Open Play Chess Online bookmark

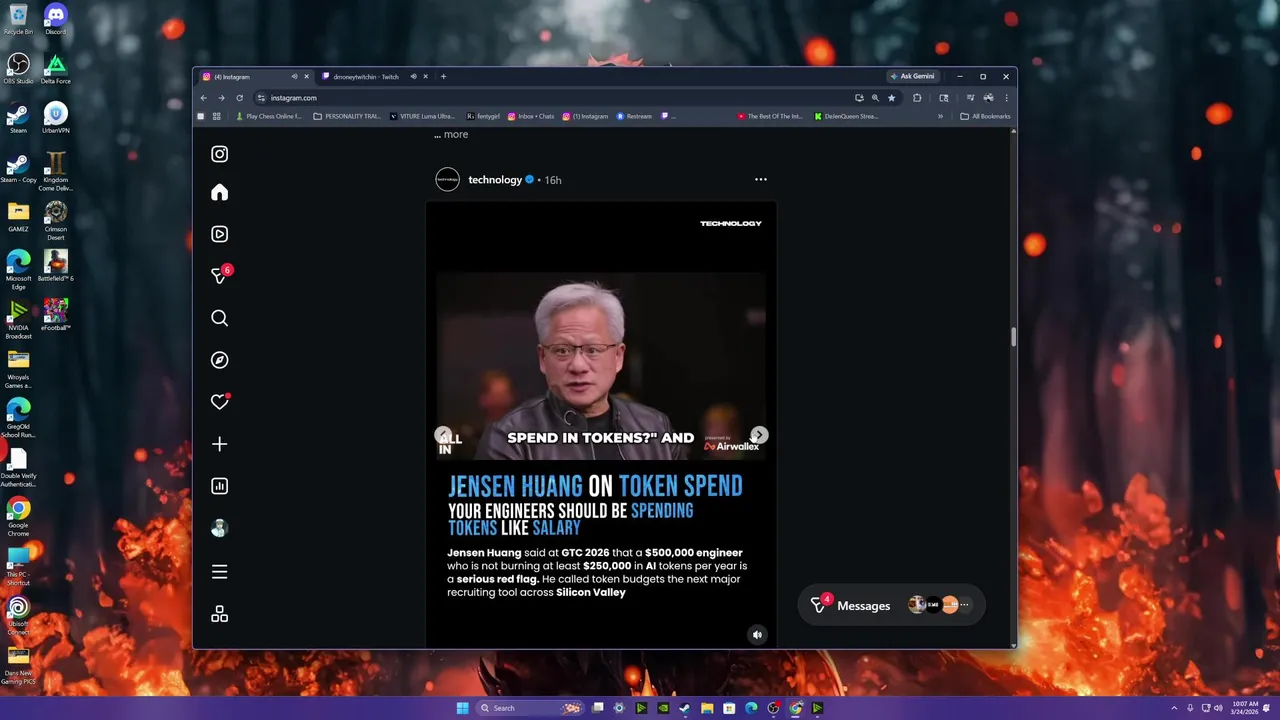tap(268, 116)
